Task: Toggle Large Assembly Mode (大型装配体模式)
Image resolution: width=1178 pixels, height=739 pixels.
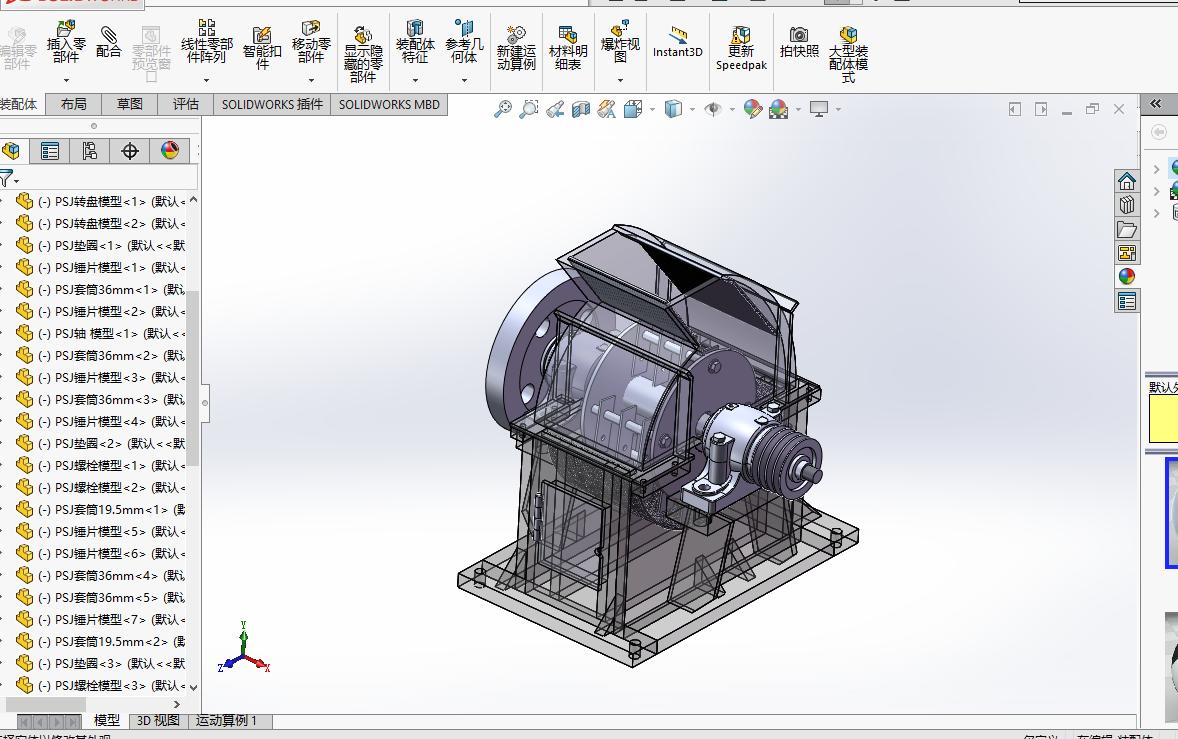Action: click(x=848, y=54)
